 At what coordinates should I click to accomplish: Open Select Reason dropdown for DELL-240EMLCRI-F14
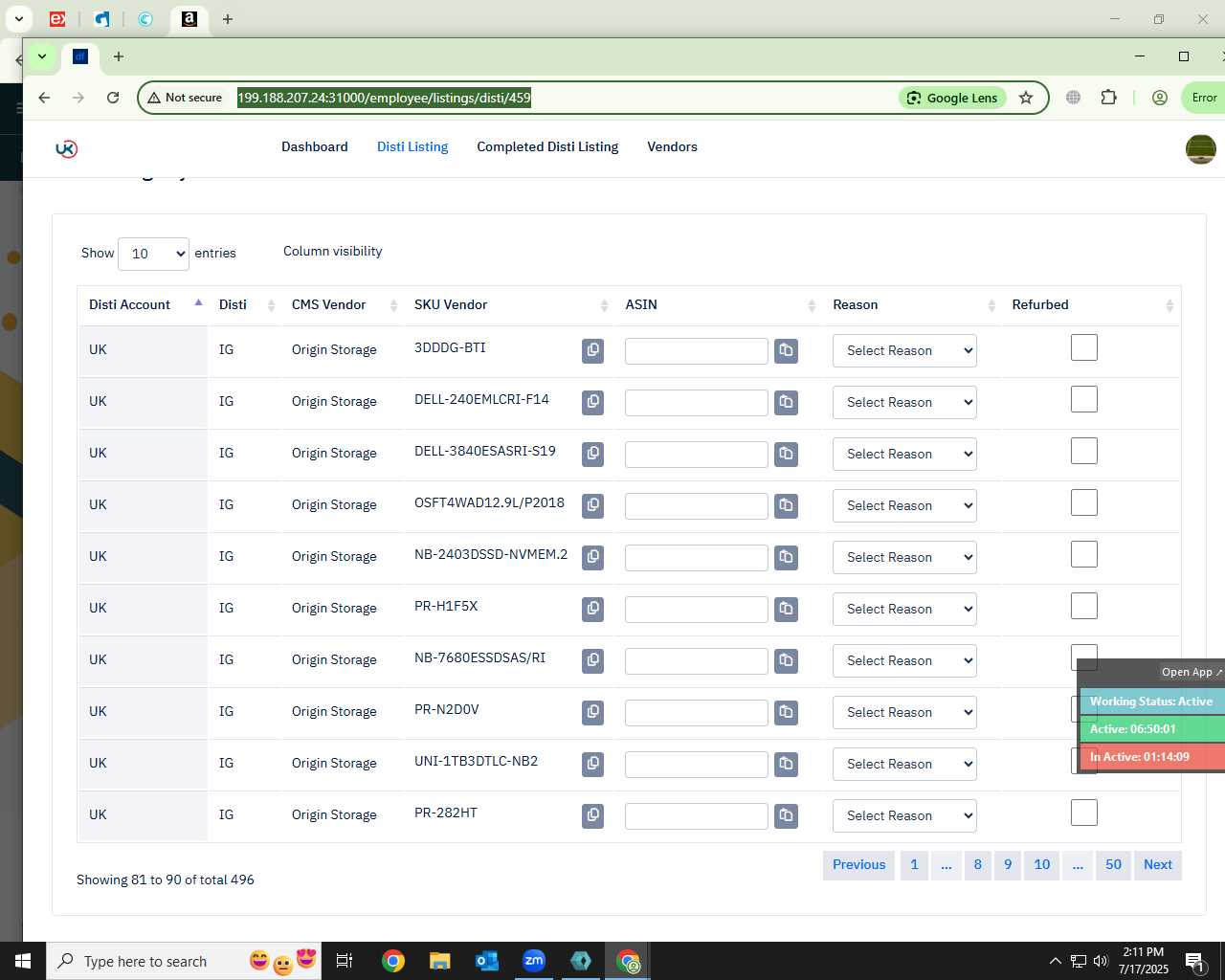point(904,402)
